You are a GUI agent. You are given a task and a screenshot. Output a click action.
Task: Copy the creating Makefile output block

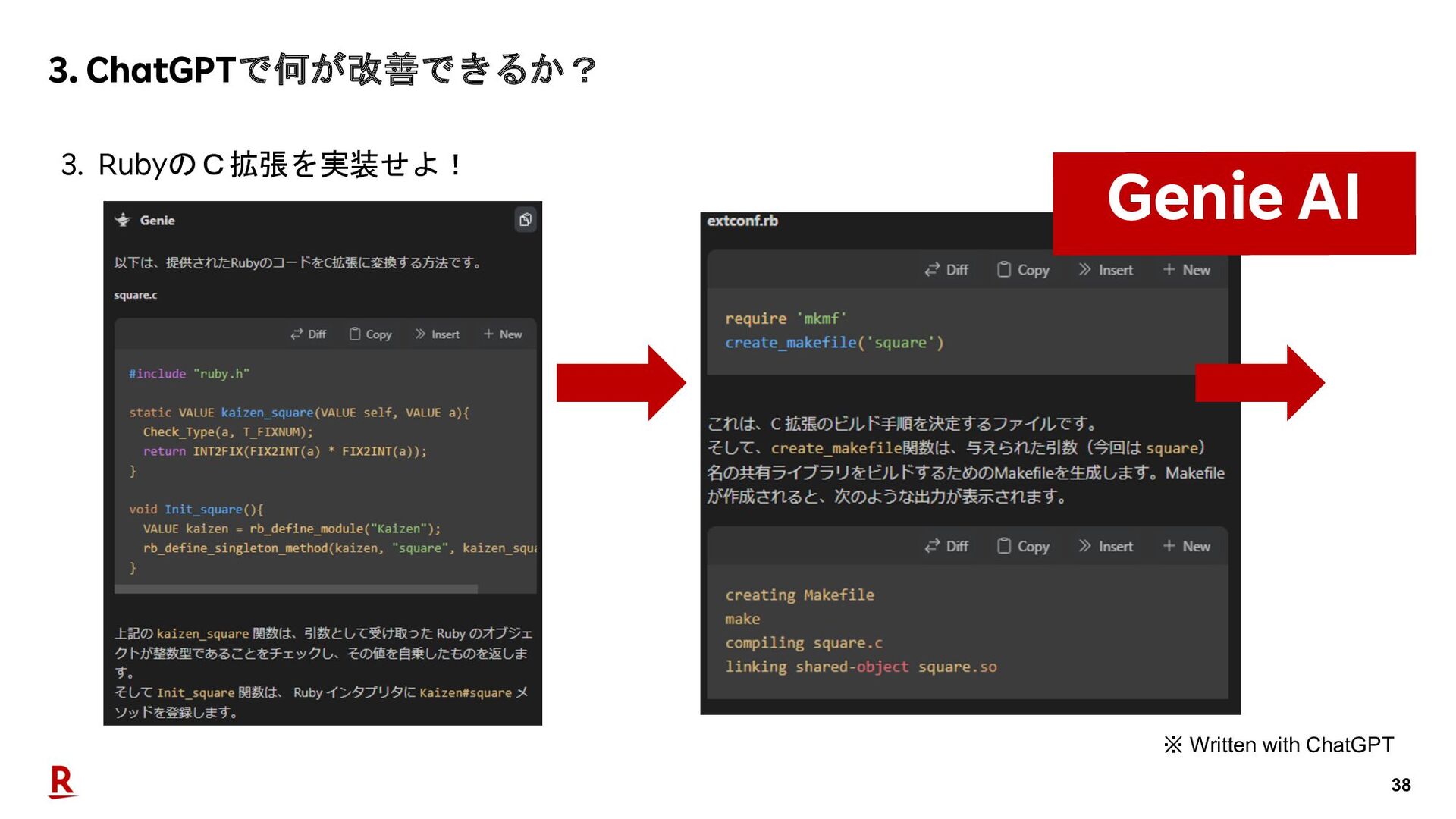[x=1023, y=546]
